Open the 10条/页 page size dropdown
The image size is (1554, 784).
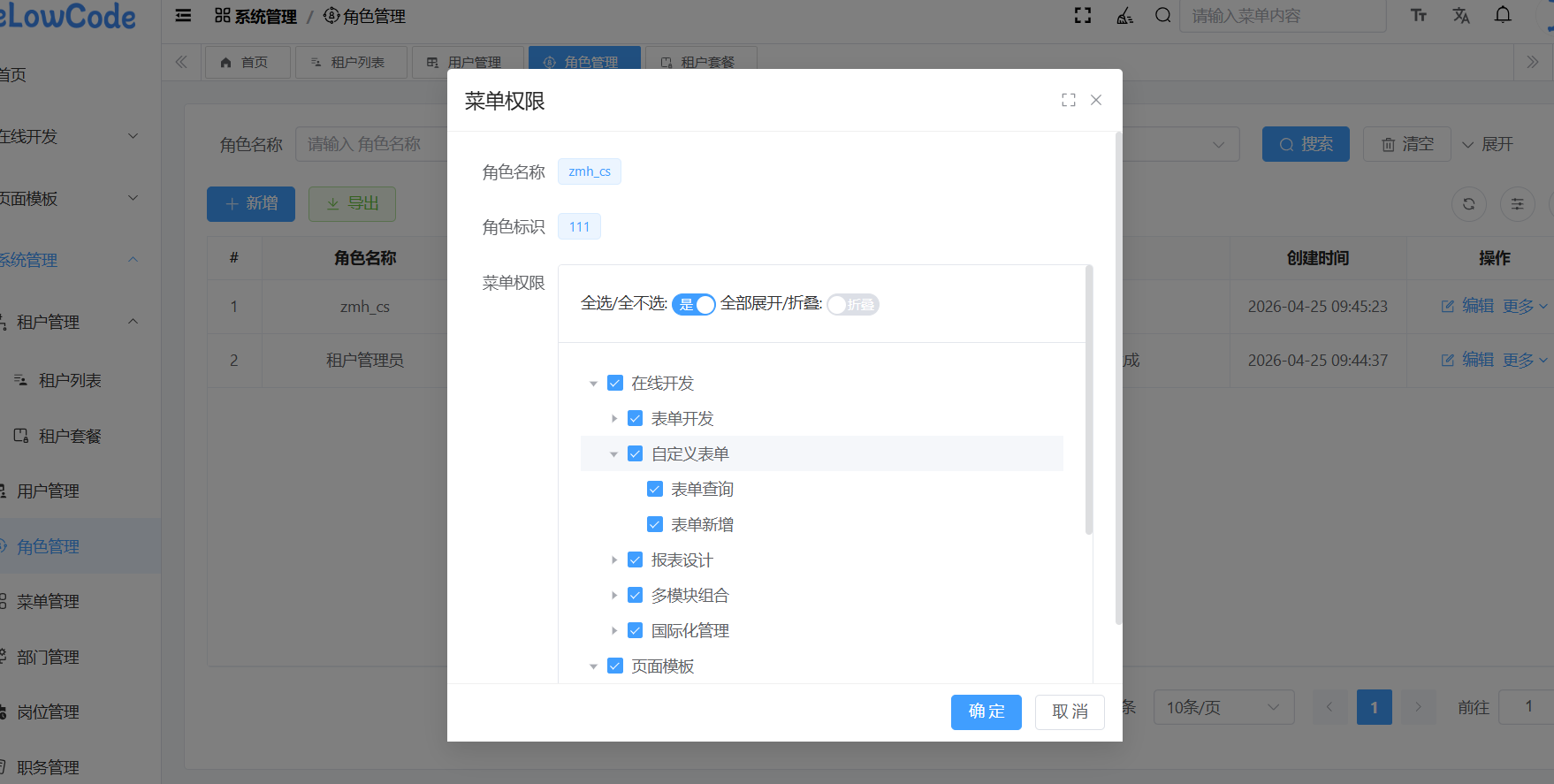[x=1223, y=707]
